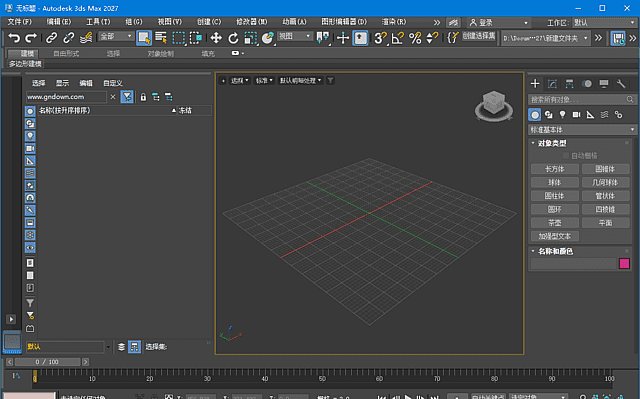Select the Geometry category icon

(535, 115)
